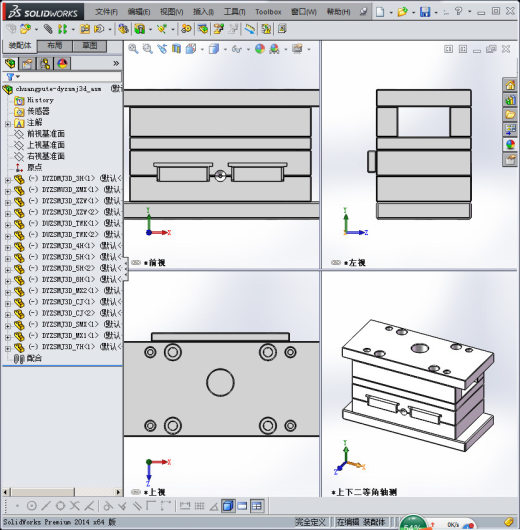Open the Display Style dropdown arrow
The image size is (520, 530).
pyautogui.click(x=225, y=50)
